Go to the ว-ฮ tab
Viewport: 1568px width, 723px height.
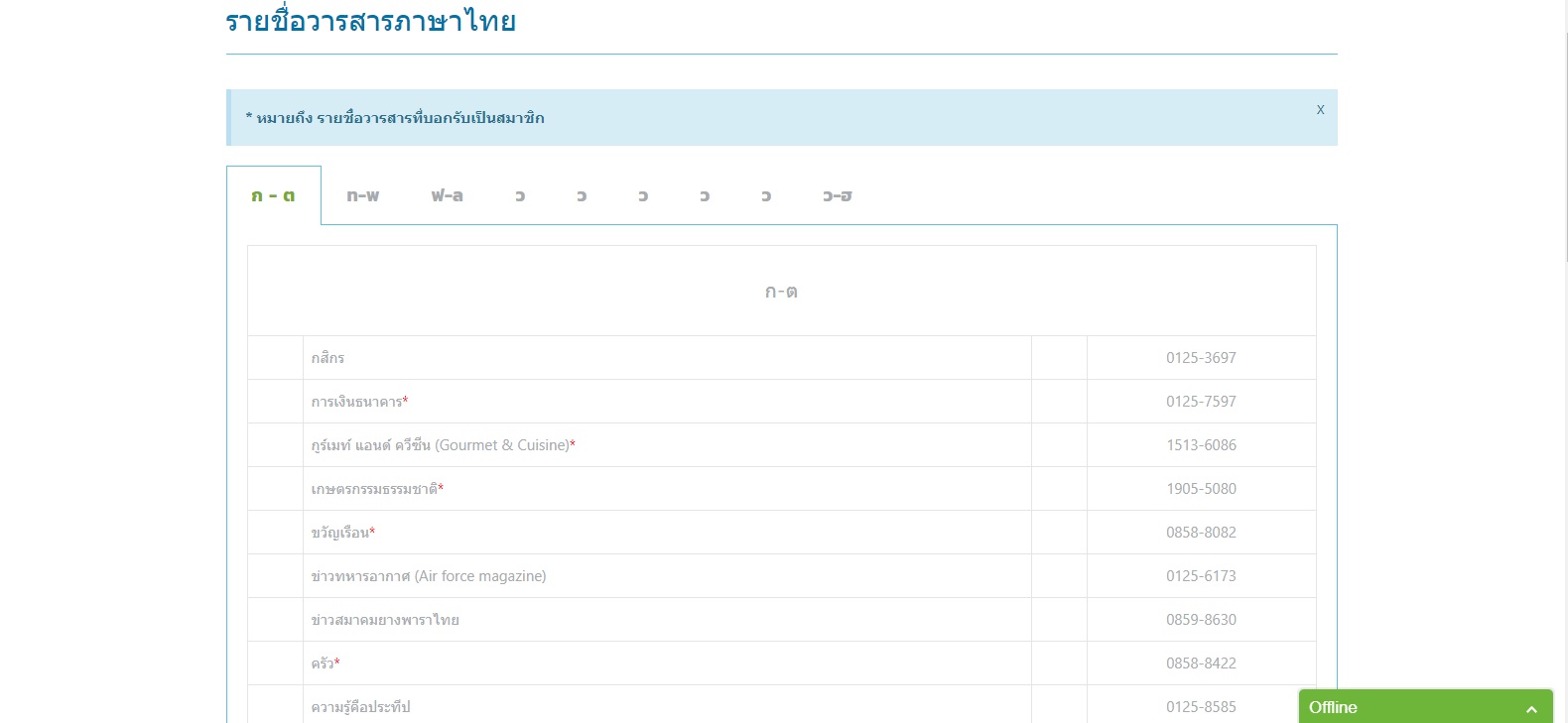coord(837,196)
